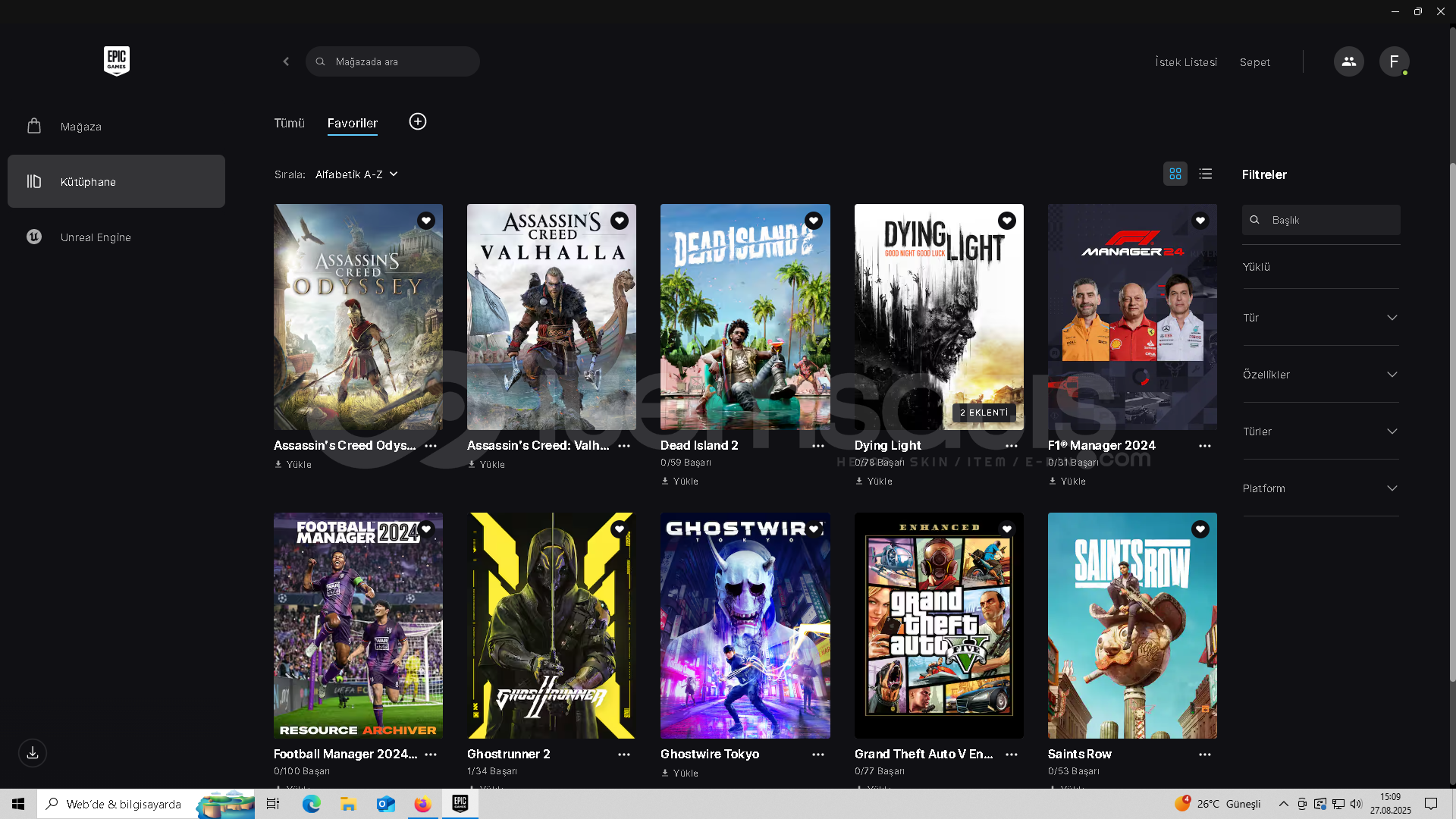Image resolution: width=1456 pixels, height=819 pixels.
Task: Open options menu for Assassin's Creed Odyssey
Action: [x=431, y=446]
